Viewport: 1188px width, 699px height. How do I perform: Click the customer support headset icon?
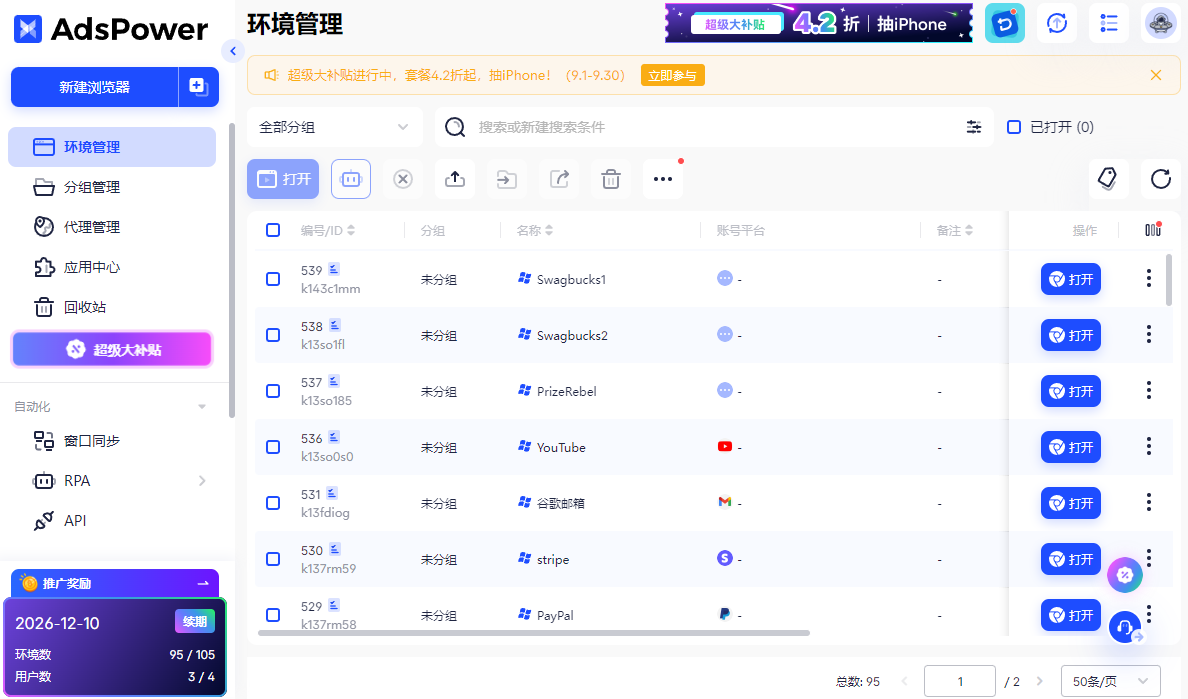click(x=1125, y=627)
